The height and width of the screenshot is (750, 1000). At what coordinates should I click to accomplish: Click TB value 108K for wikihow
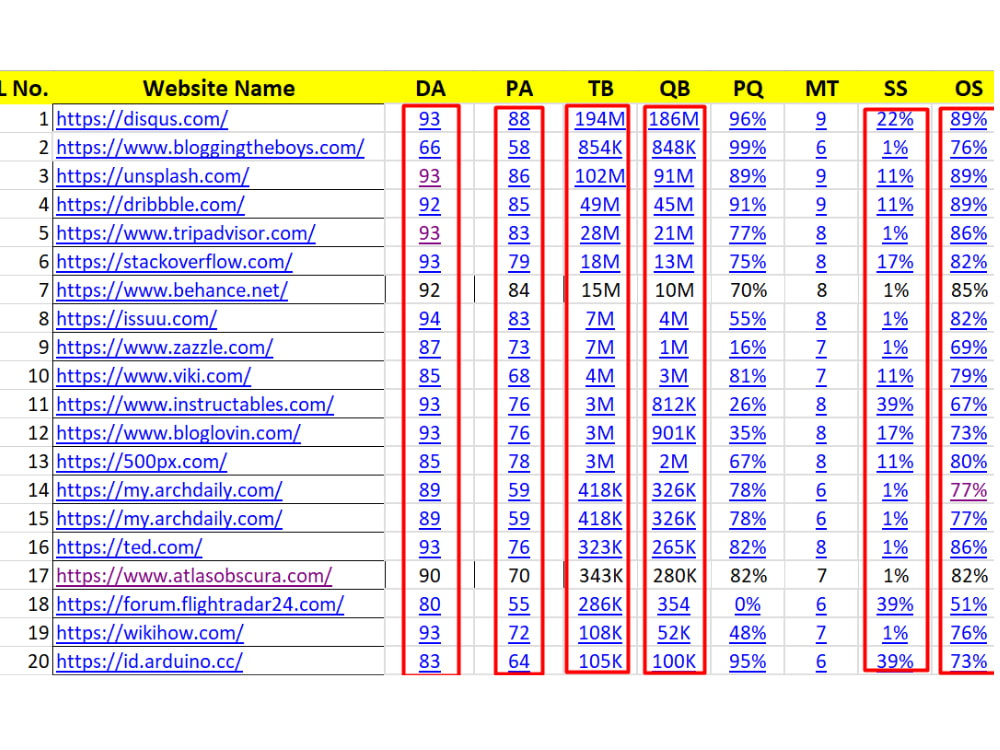600,633
